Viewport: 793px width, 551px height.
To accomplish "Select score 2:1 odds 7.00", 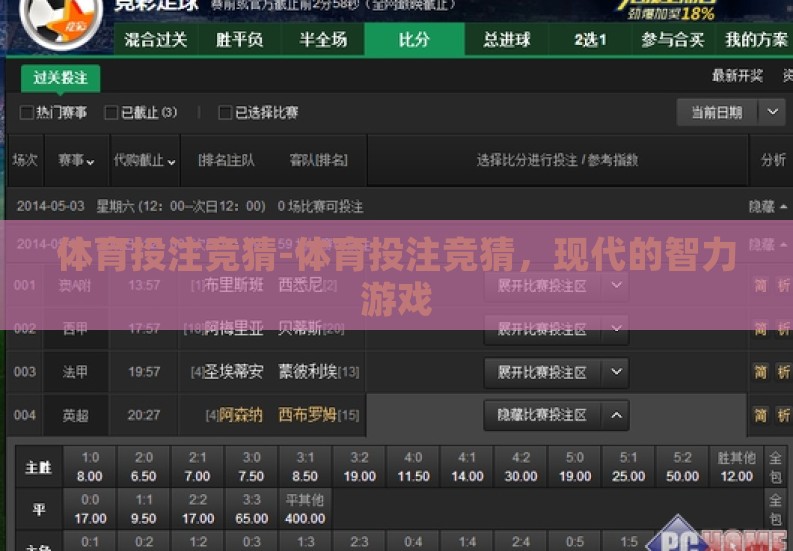I will point(198,467).
